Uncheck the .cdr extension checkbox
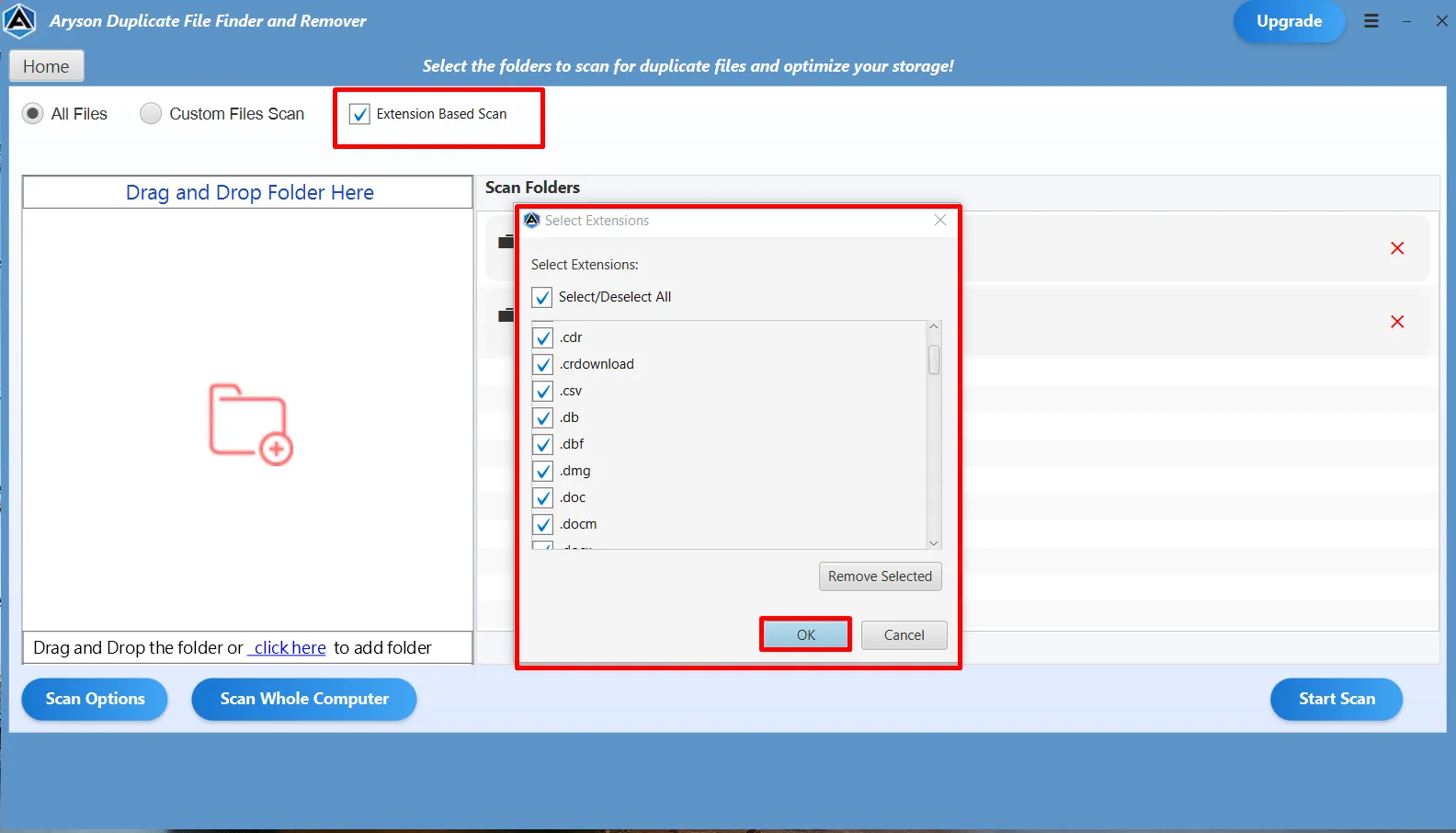The width and height of the screenshot is (1456, 833). pyautogui.click(x=543, y=337)
